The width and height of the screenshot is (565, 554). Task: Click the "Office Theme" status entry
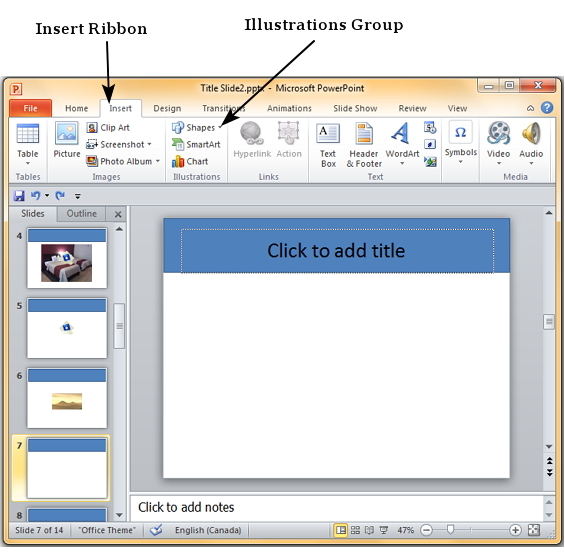tap(107, 530)
